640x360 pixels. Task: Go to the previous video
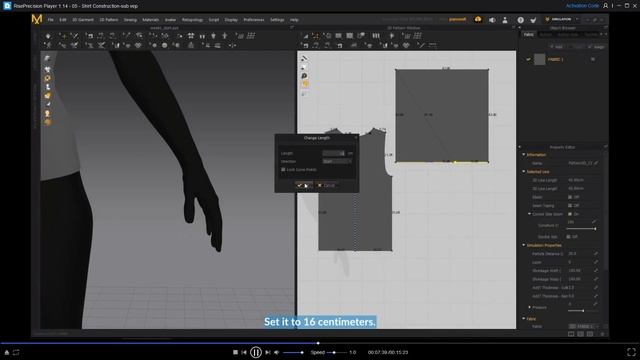tap(244, 352)
